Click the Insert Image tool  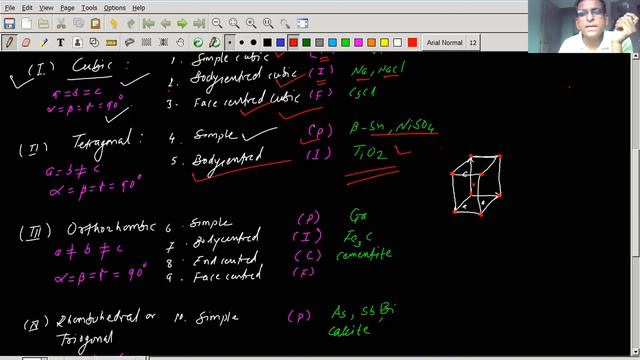pos(77,42)
